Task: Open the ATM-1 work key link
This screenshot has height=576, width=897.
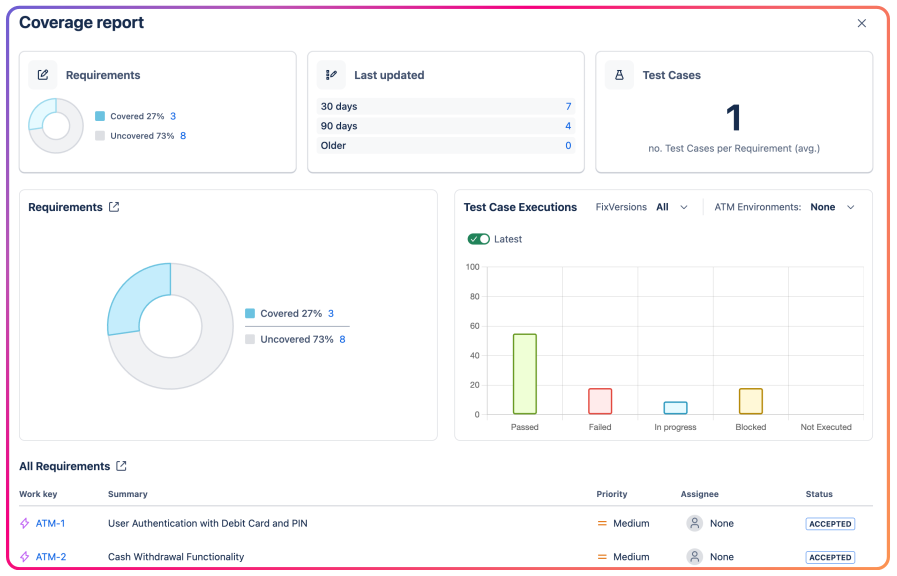Action: pos(50,523)
